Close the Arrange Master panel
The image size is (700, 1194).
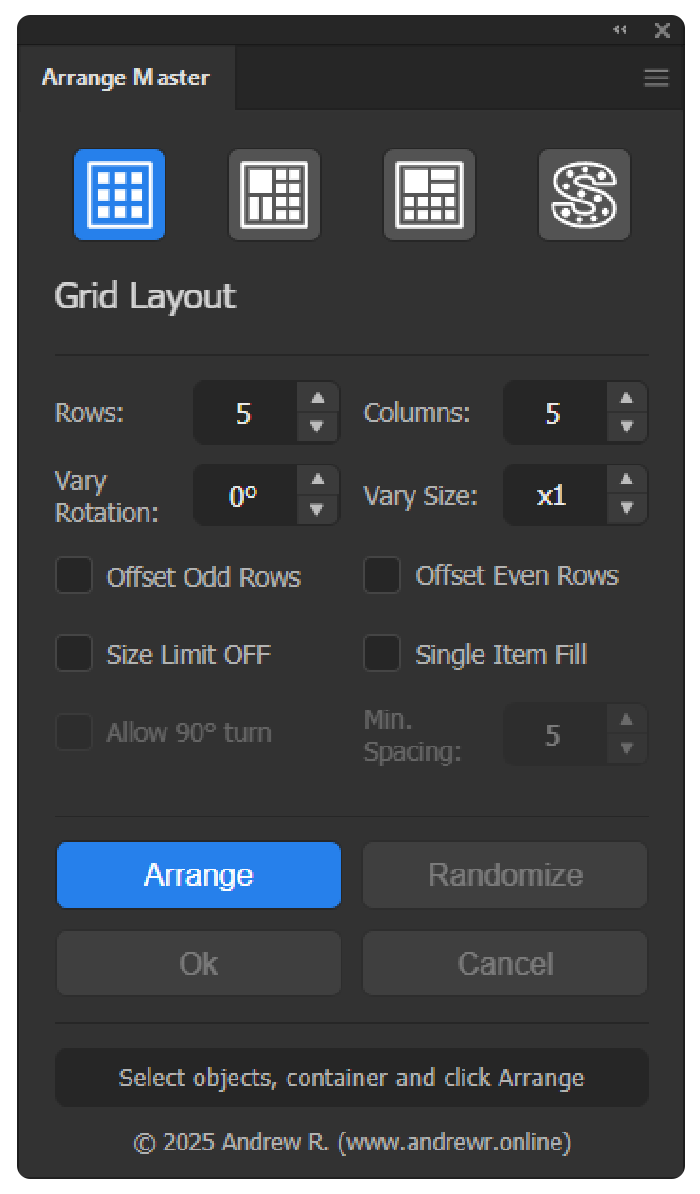[662, 31]
